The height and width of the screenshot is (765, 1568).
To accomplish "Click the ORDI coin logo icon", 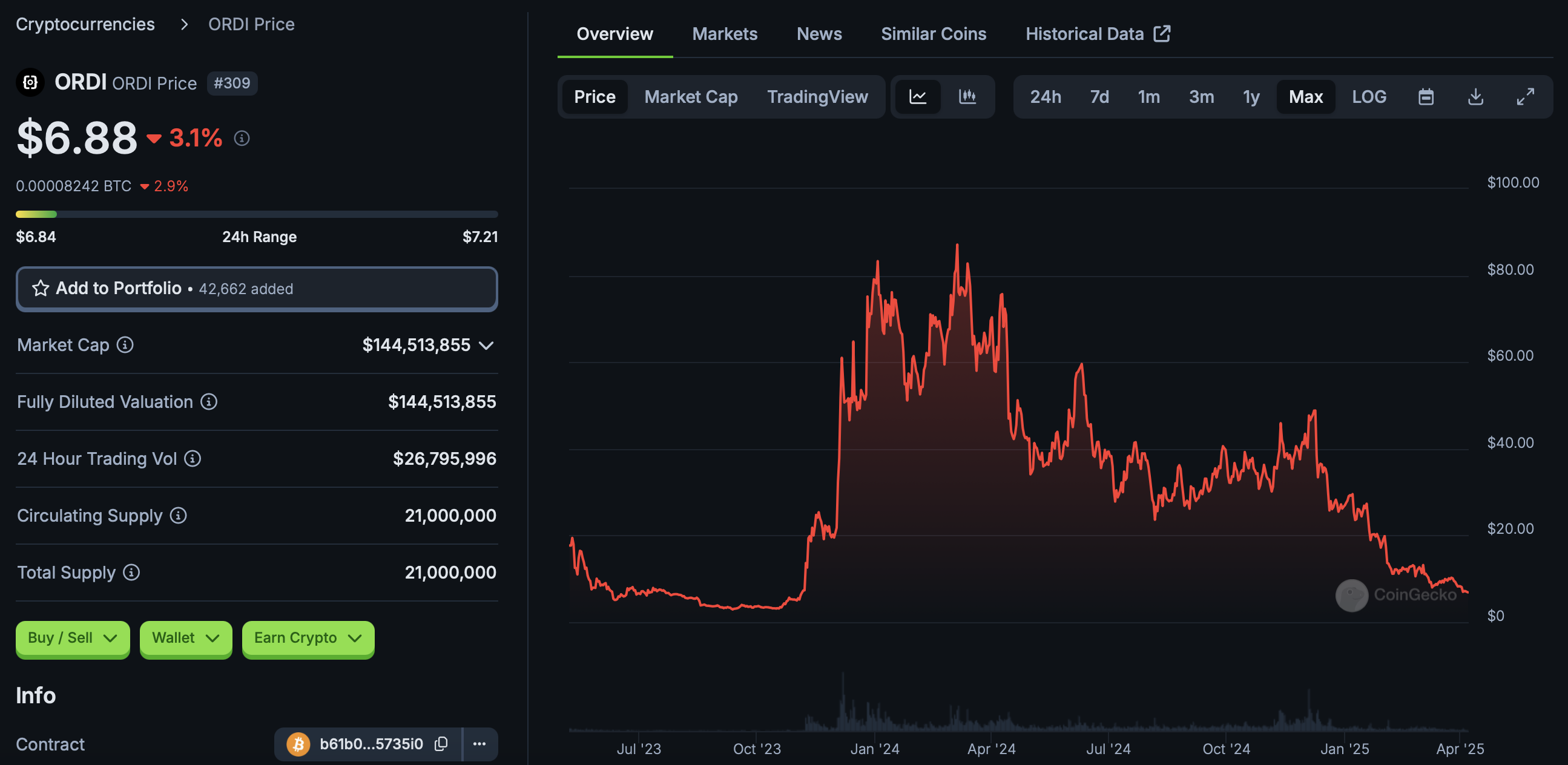I will [x=30, y=82].
